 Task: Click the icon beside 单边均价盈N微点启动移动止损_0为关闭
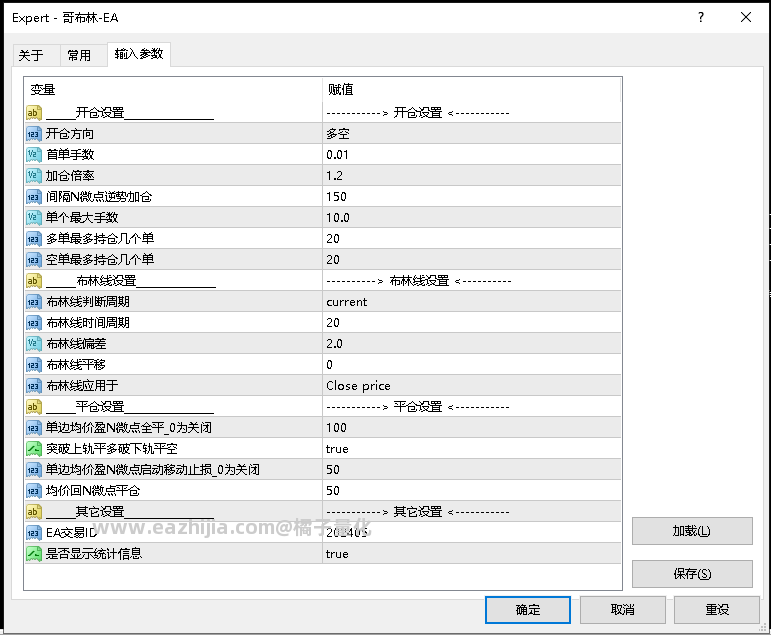(x=33, y=470)
